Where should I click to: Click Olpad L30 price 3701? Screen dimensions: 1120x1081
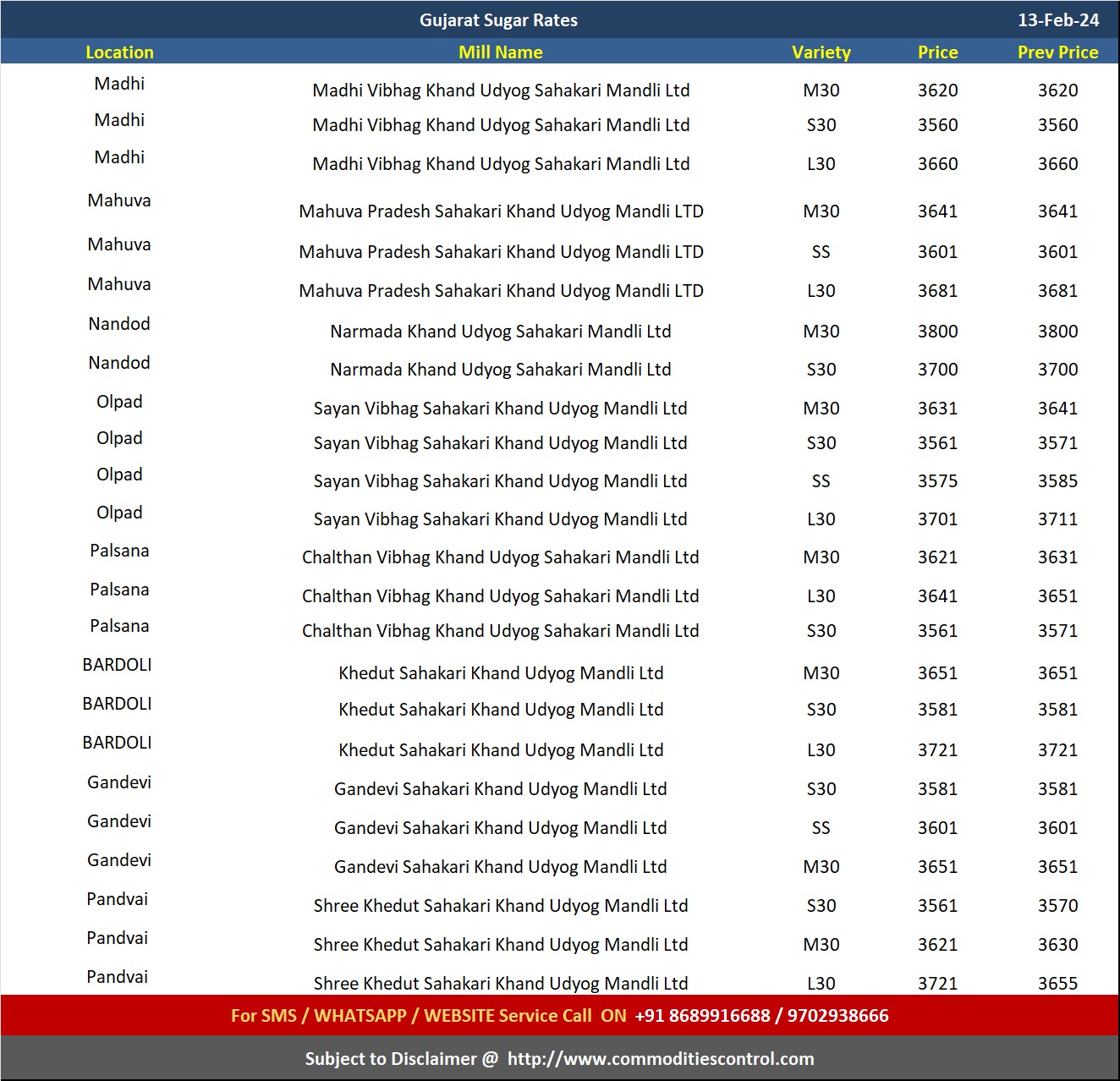[x=938, y=519]
